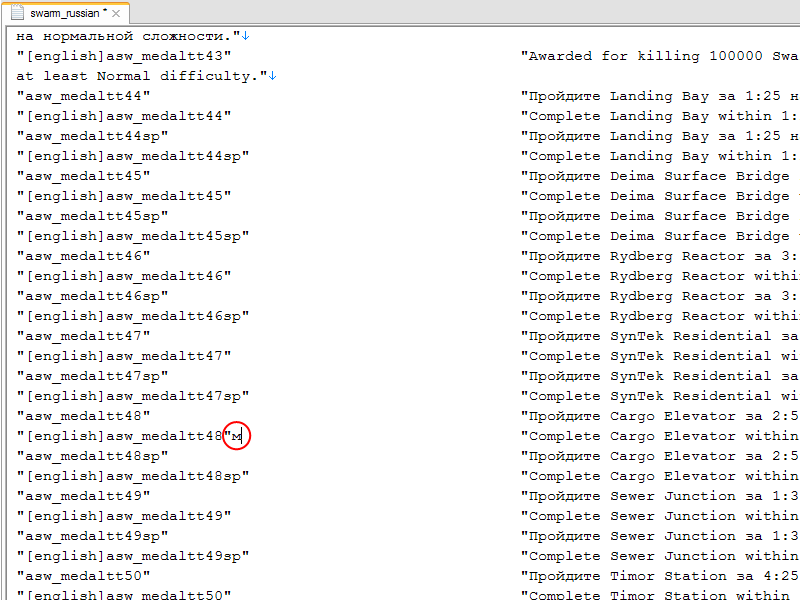
Task: Click the key "asw_medaltt44sp"
Action: click(92, 136)
